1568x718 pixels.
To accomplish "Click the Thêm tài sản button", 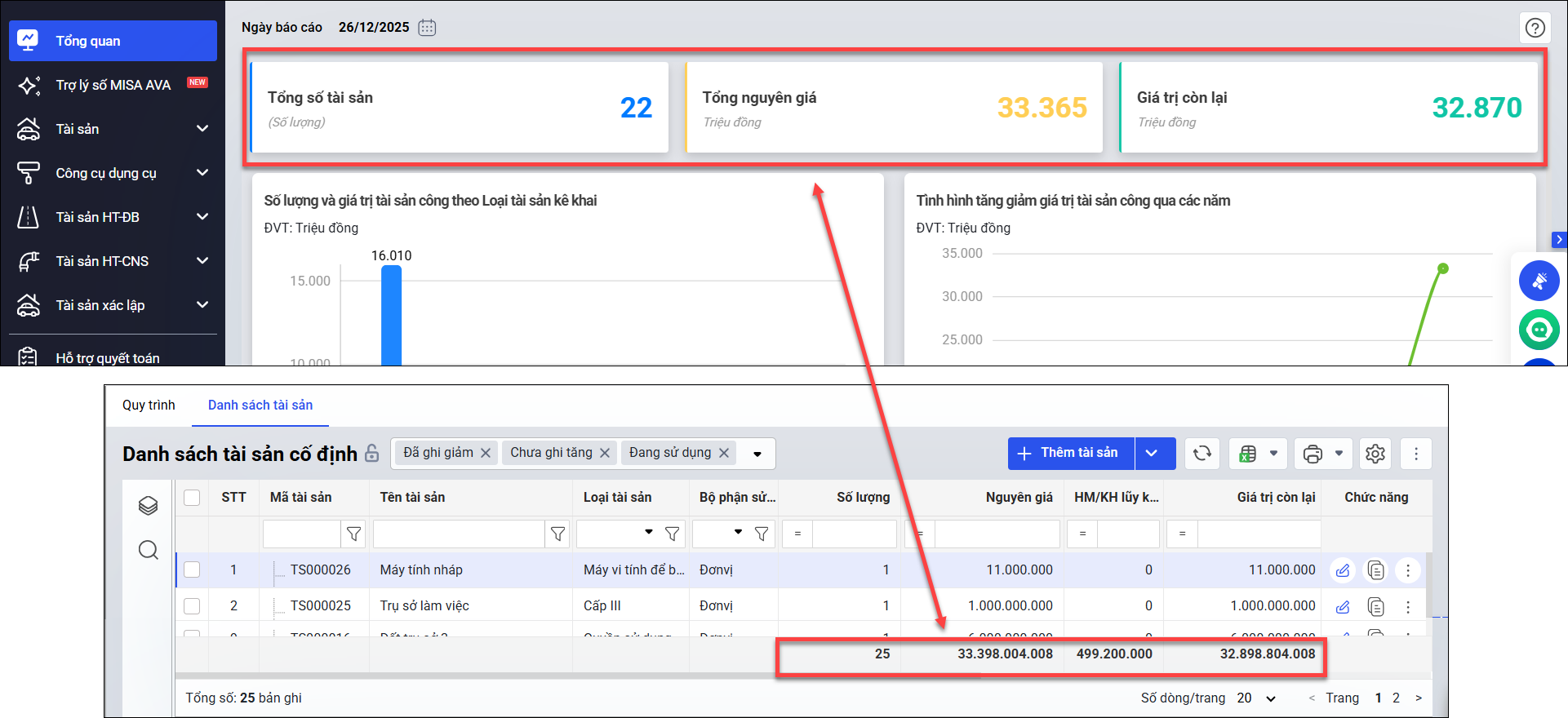I will click(x=1071, y=454).
